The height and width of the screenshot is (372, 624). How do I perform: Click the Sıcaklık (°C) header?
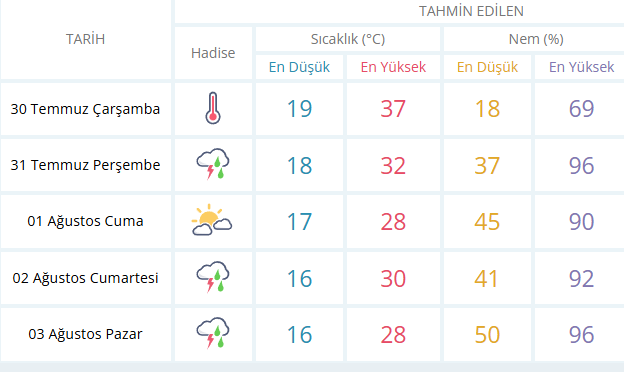click(x=348, y=39)
